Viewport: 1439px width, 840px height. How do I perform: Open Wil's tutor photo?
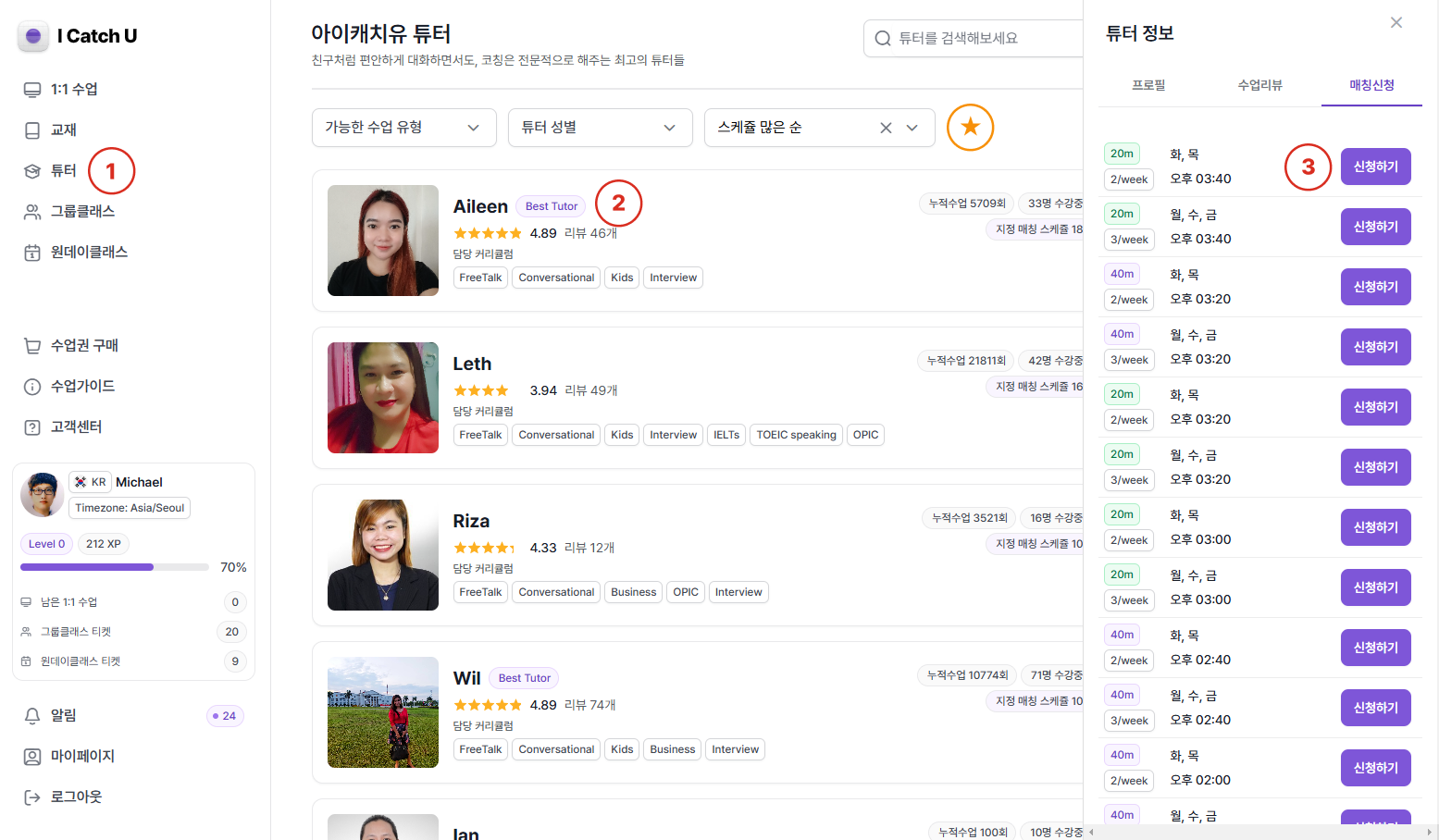point(383,712)
